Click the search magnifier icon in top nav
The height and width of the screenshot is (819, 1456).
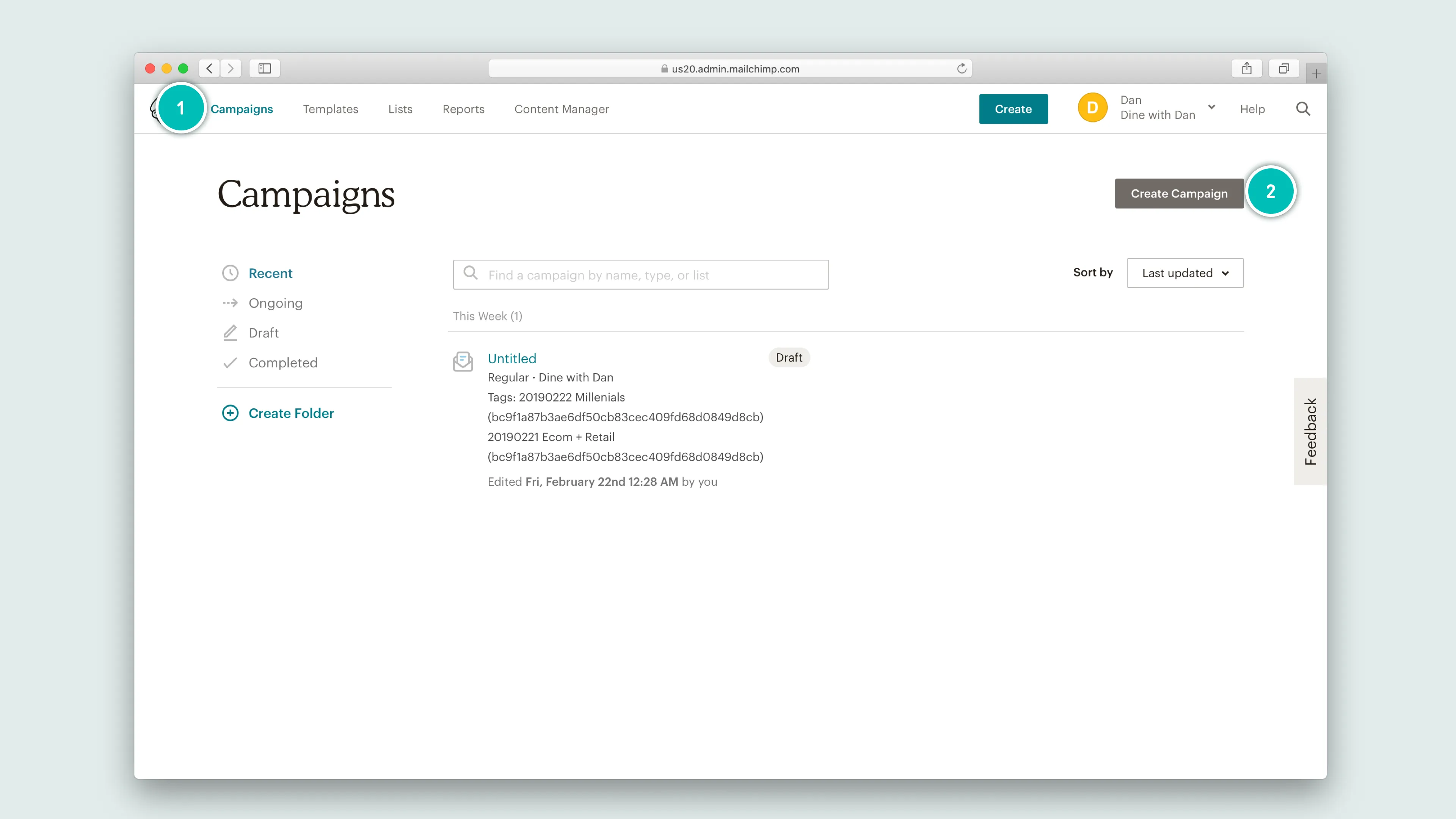tap(1302, 109)
